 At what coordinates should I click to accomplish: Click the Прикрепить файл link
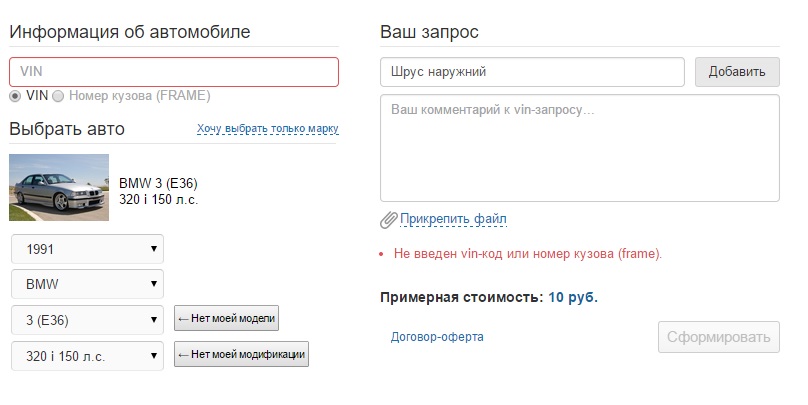coord(453,219)
